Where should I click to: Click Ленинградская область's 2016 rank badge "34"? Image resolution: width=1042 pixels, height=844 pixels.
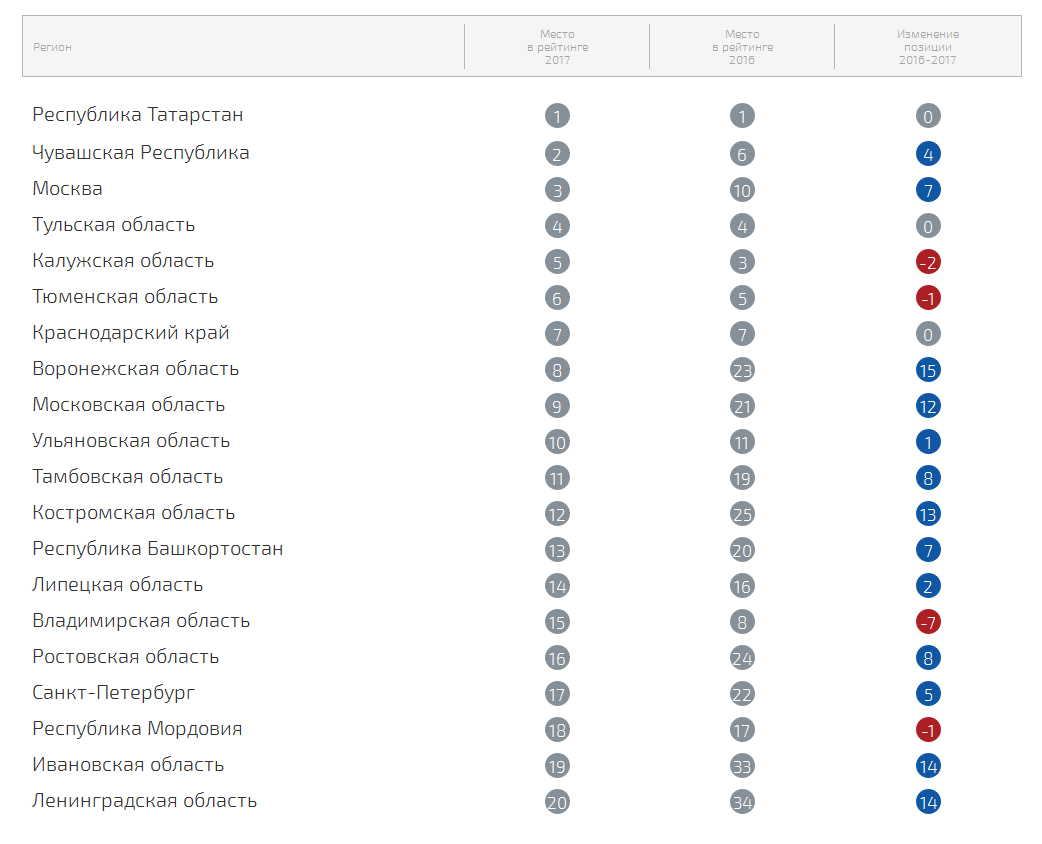click(x=742, y=802)
